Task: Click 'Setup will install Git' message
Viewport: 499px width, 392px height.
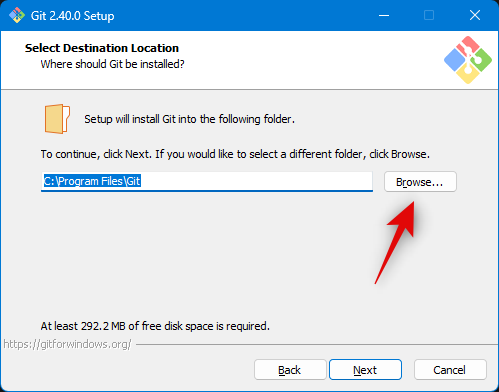Action: (189, 119)
